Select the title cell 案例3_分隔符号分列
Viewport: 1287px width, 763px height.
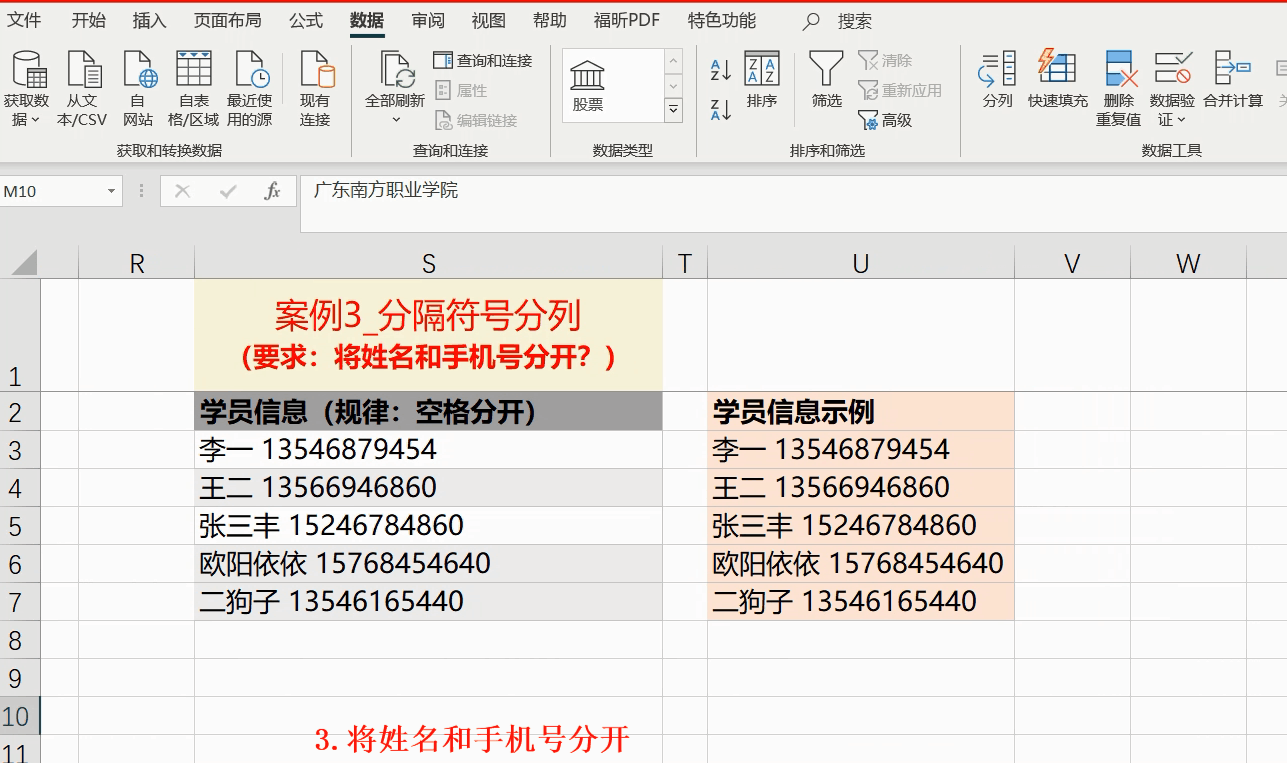pyautogui.click(x=428, y=335)
